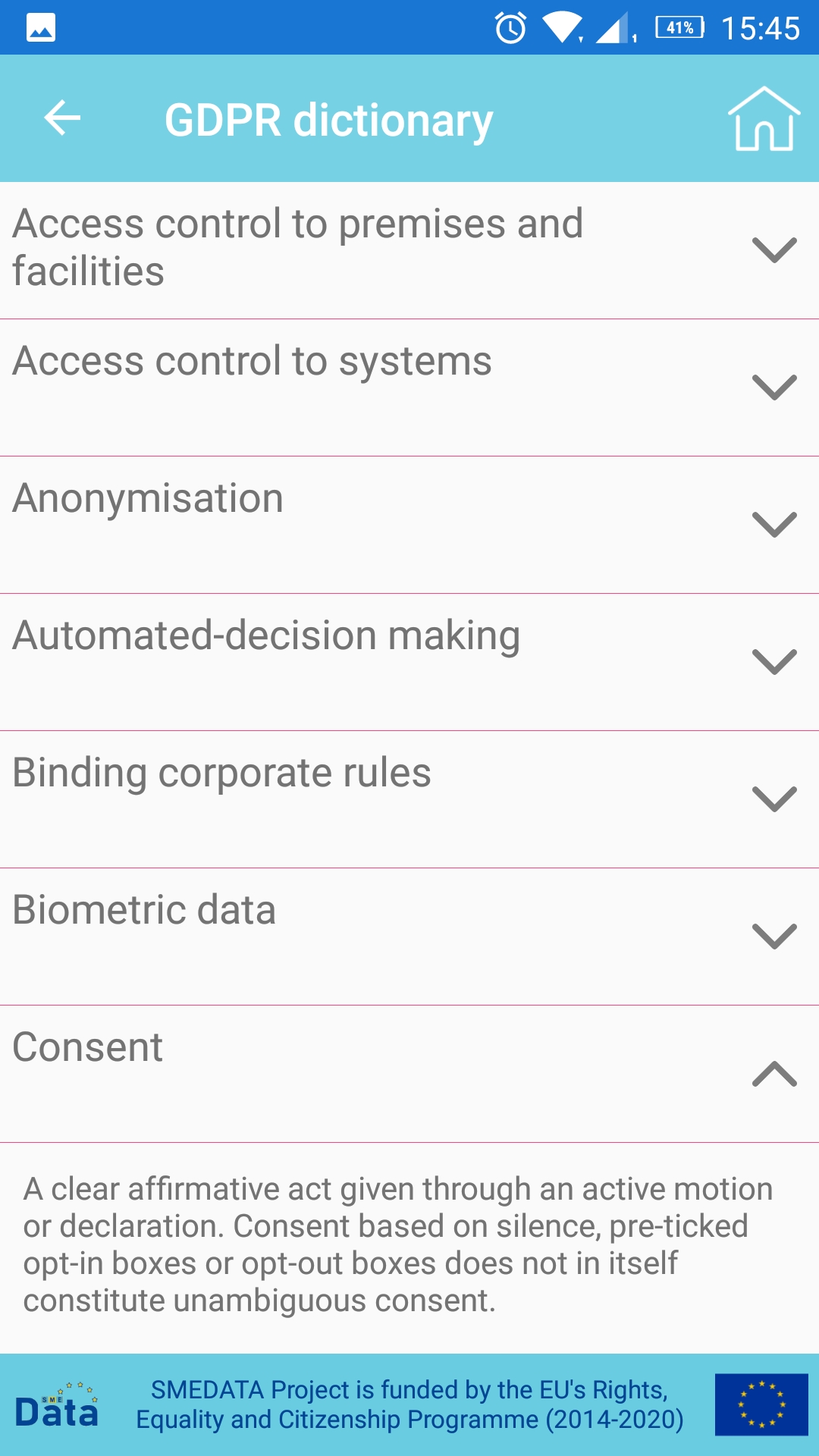This screenshot has width=819, height=1456.
Task: Expand Automated-decision making chevron
Action: click(774, 661)
